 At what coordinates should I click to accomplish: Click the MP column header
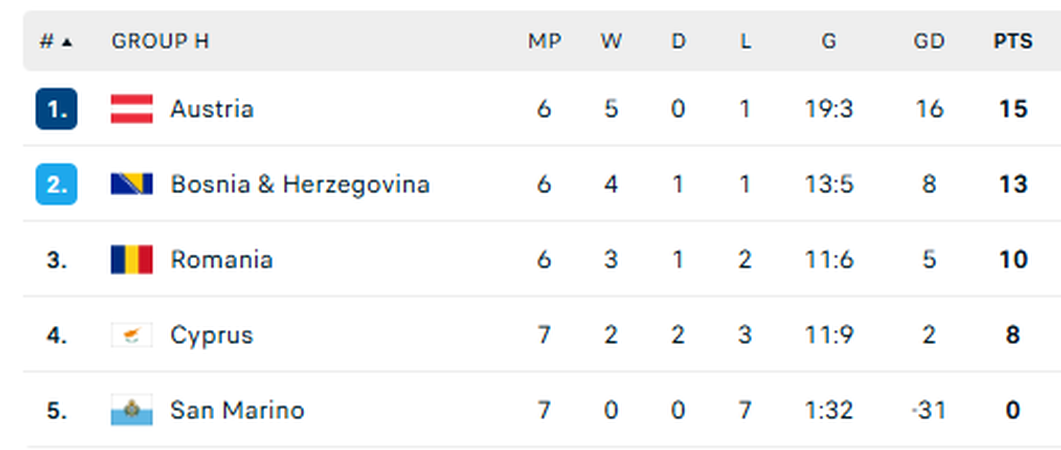pos(544,42)
